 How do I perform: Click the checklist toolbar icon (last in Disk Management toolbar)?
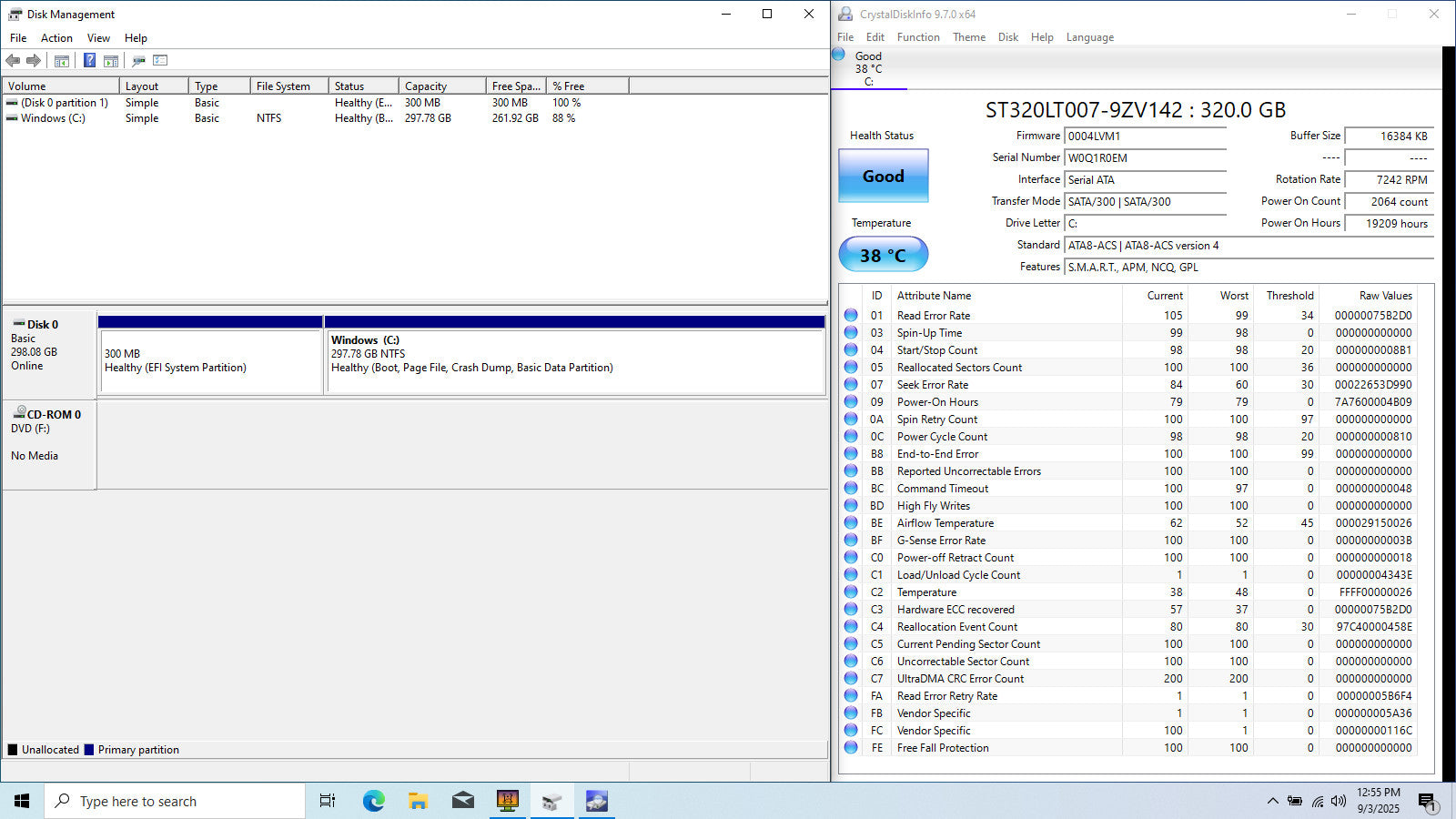(x=160, y=61)
